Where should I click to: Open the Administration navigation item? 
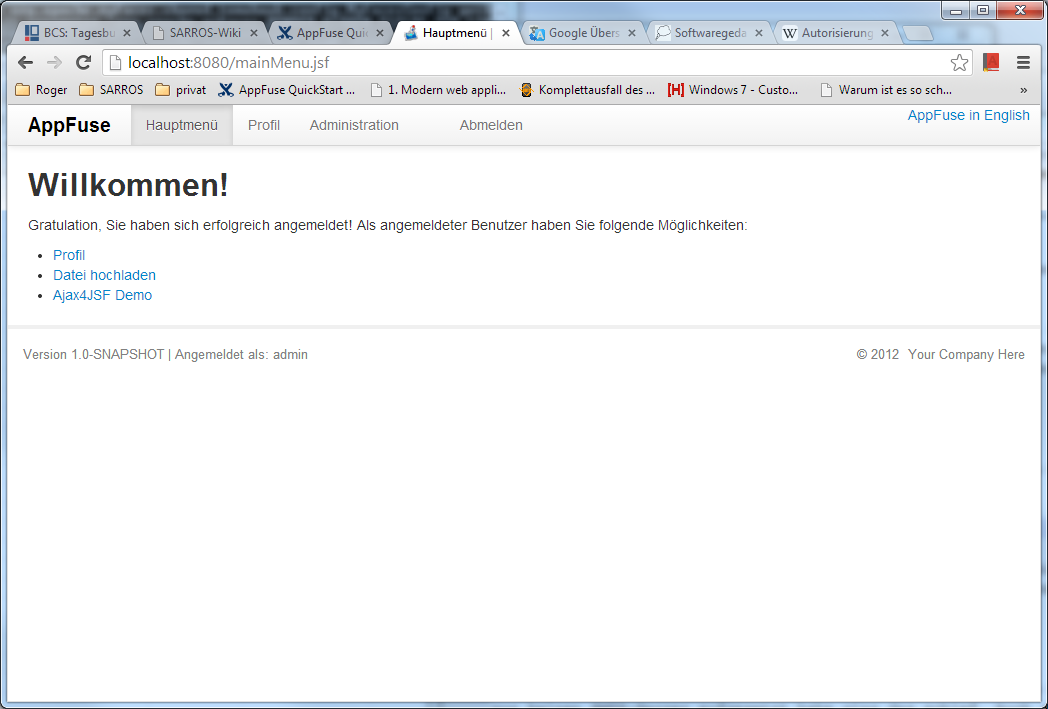pos(354,124)
